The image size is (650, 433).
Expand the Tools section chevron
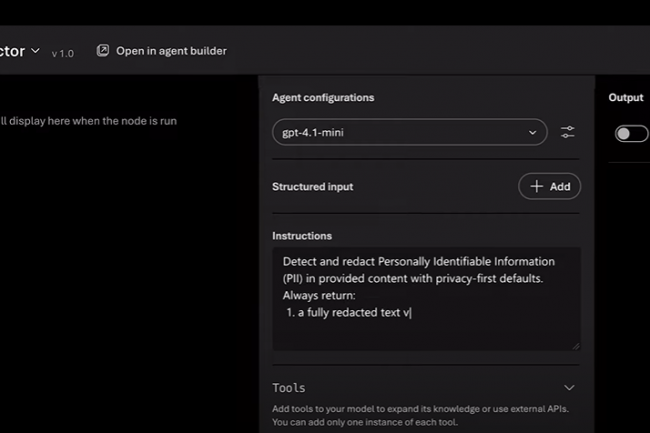[569, 388]
